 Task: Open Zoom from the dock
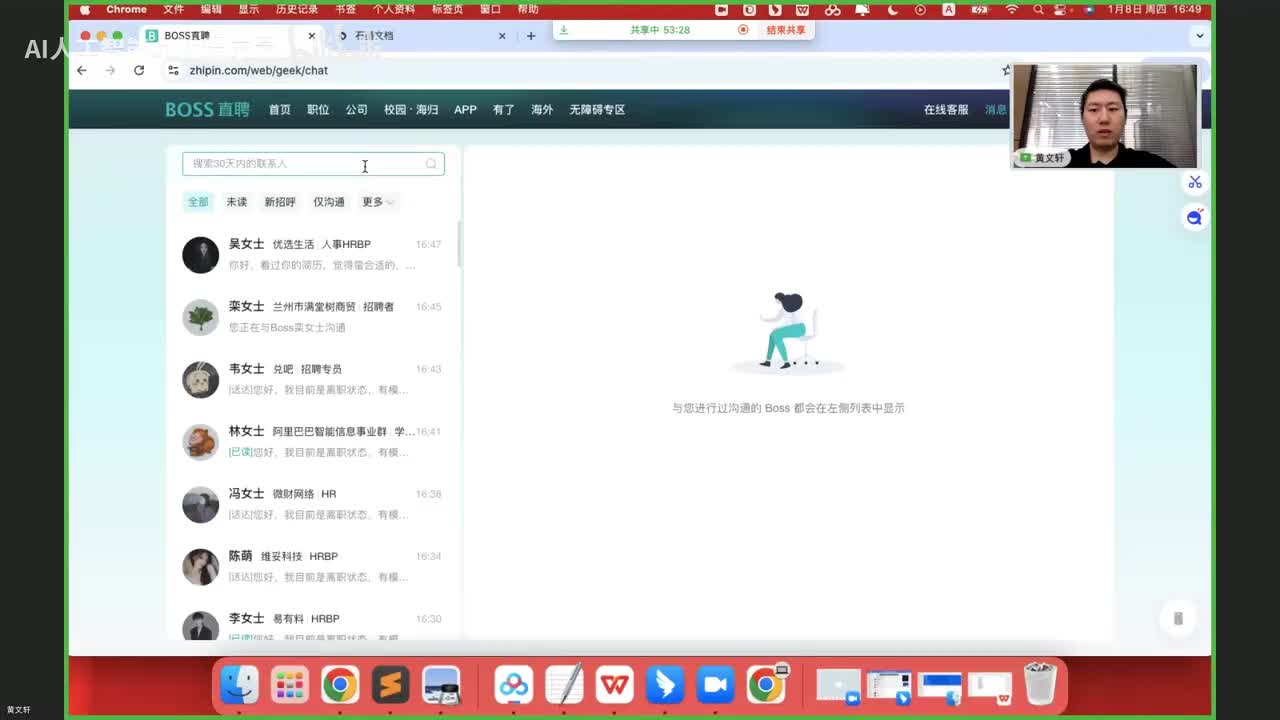[x=715, y=685]
